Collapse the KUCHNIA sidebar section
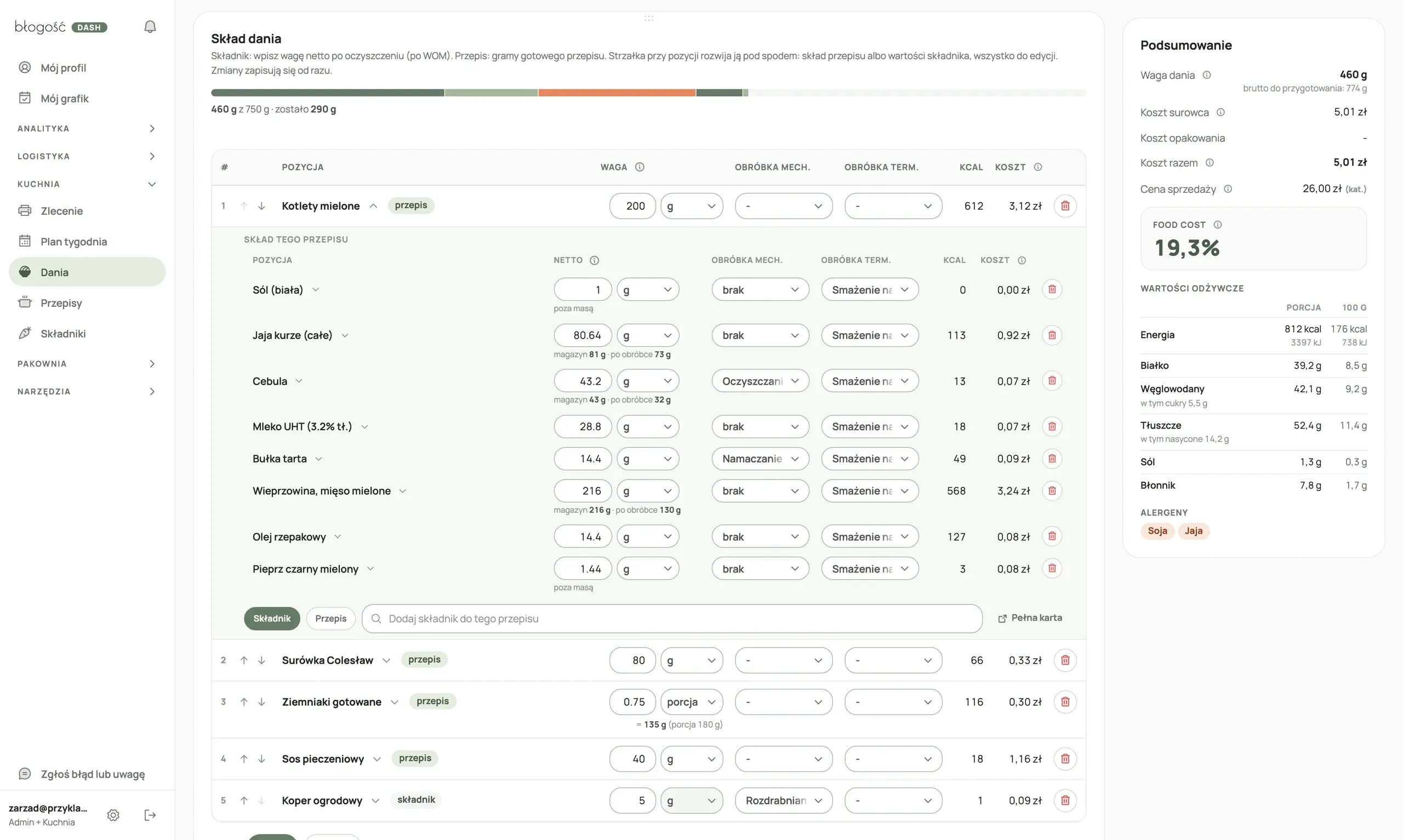 click(x=87, y=184)
